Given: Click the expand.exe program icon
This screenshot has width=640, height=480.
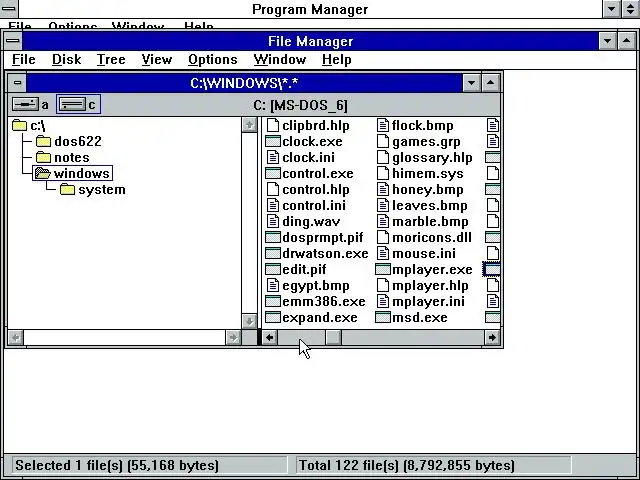Looking at the screenshot, I should (273, 318).
